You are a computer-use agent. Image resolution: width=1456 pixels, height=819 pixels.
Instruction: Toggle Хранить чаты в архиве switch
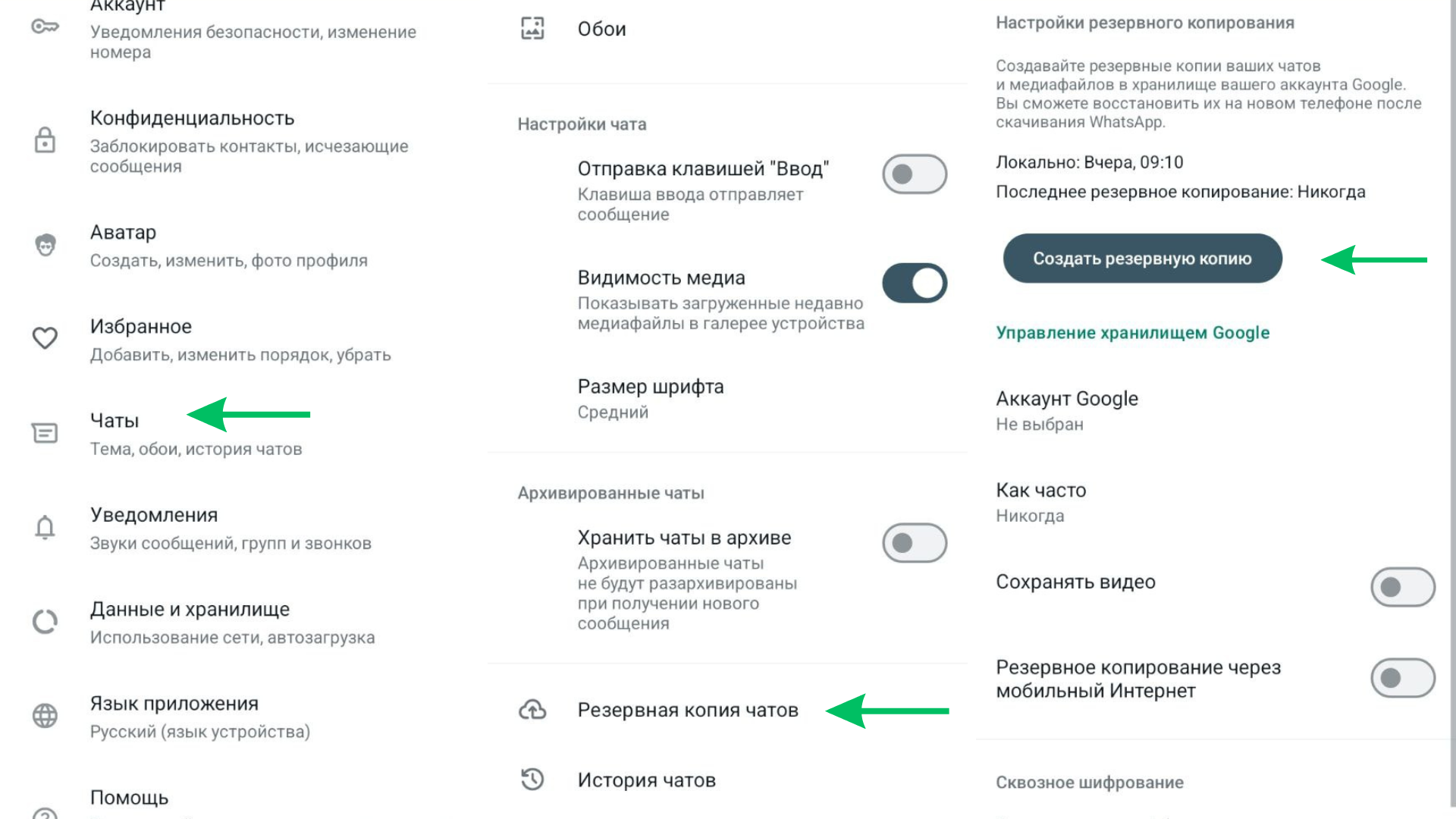tap(915, 543)
